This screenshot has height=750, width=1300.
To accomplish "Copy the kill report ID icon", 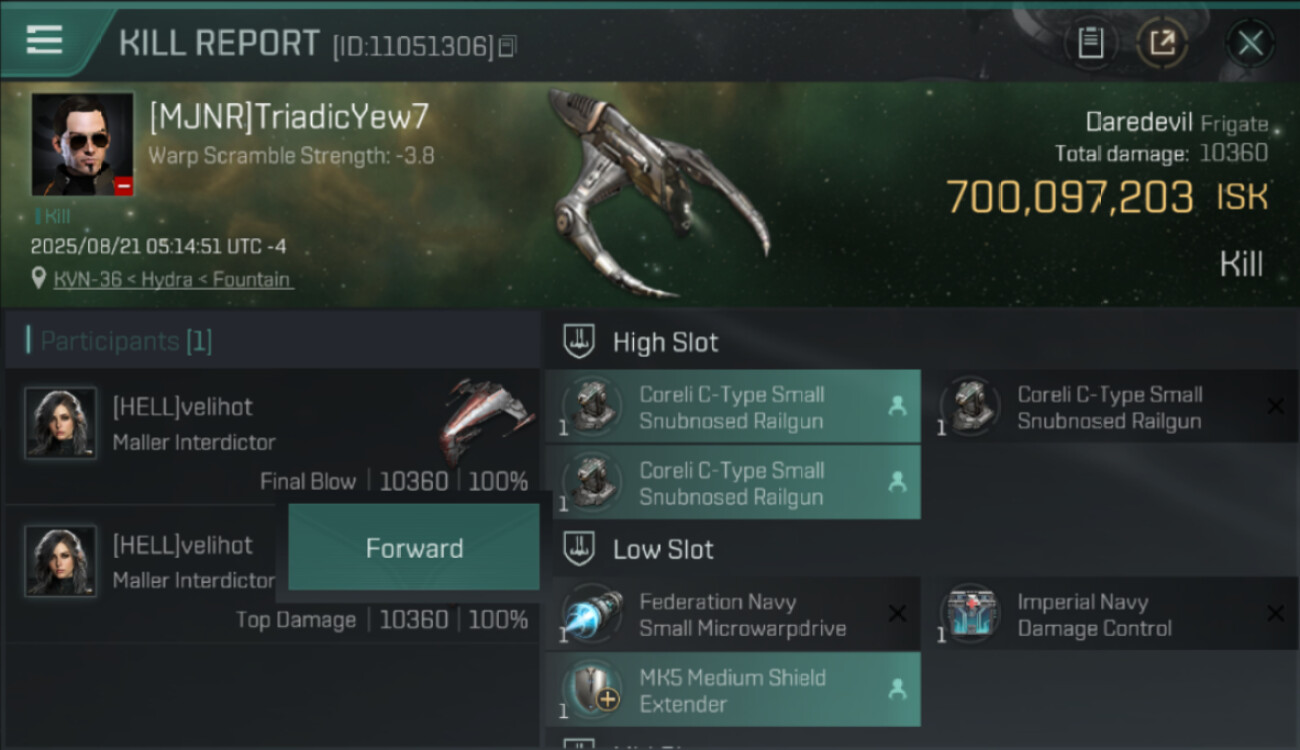I will click(508, 46).
